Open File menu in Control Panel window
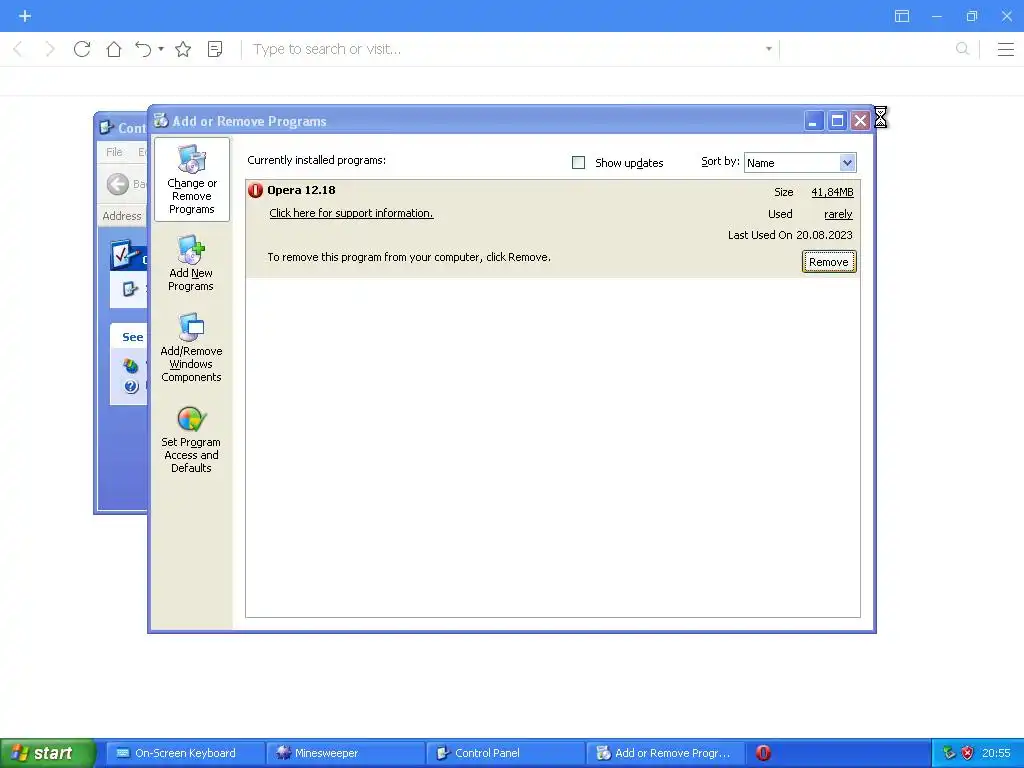This screenshot has width=1024, height=768. pos(114,152)
